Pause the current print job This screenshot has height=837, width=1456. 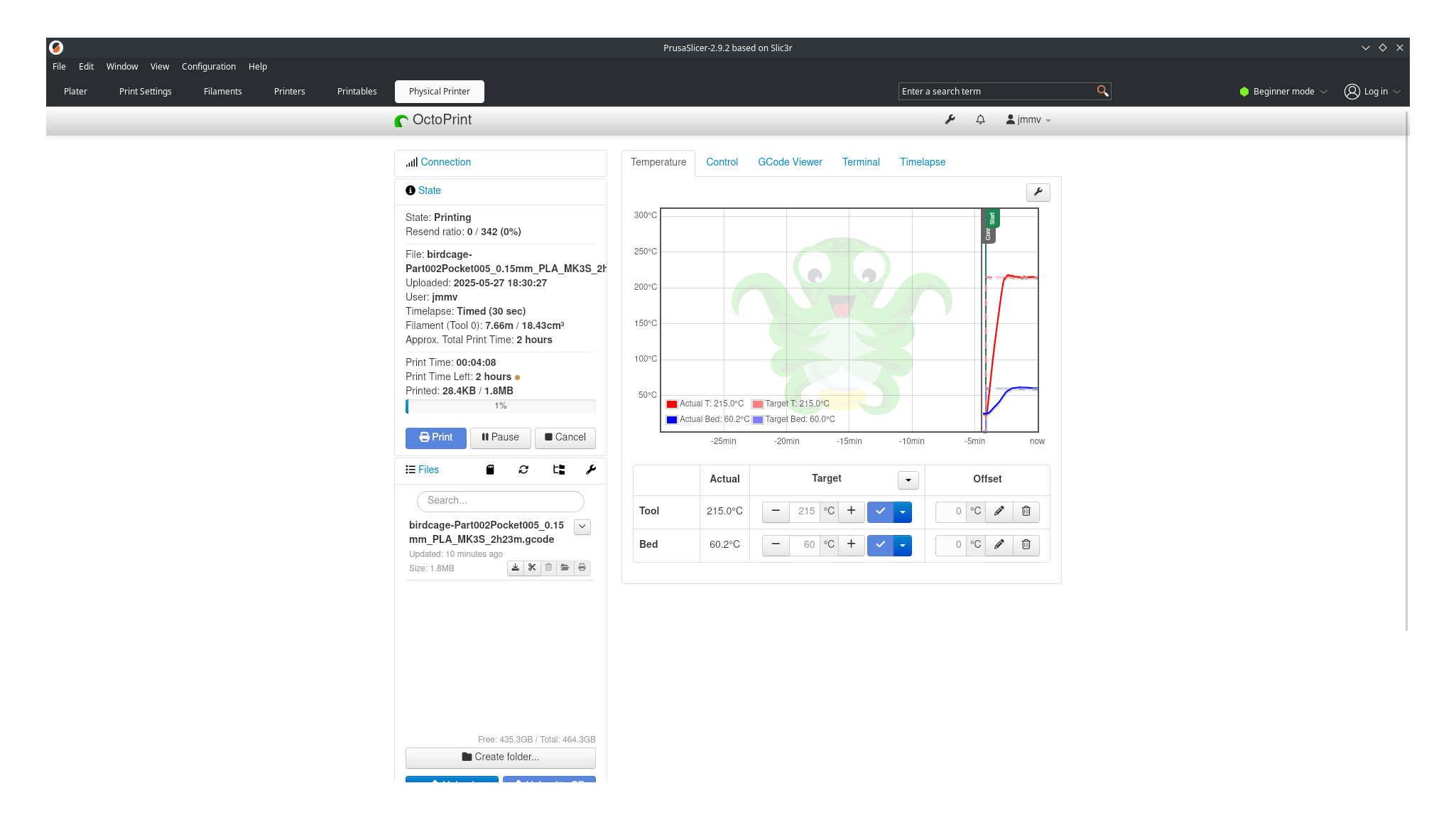pyautogui.click(x=500, y=438)
